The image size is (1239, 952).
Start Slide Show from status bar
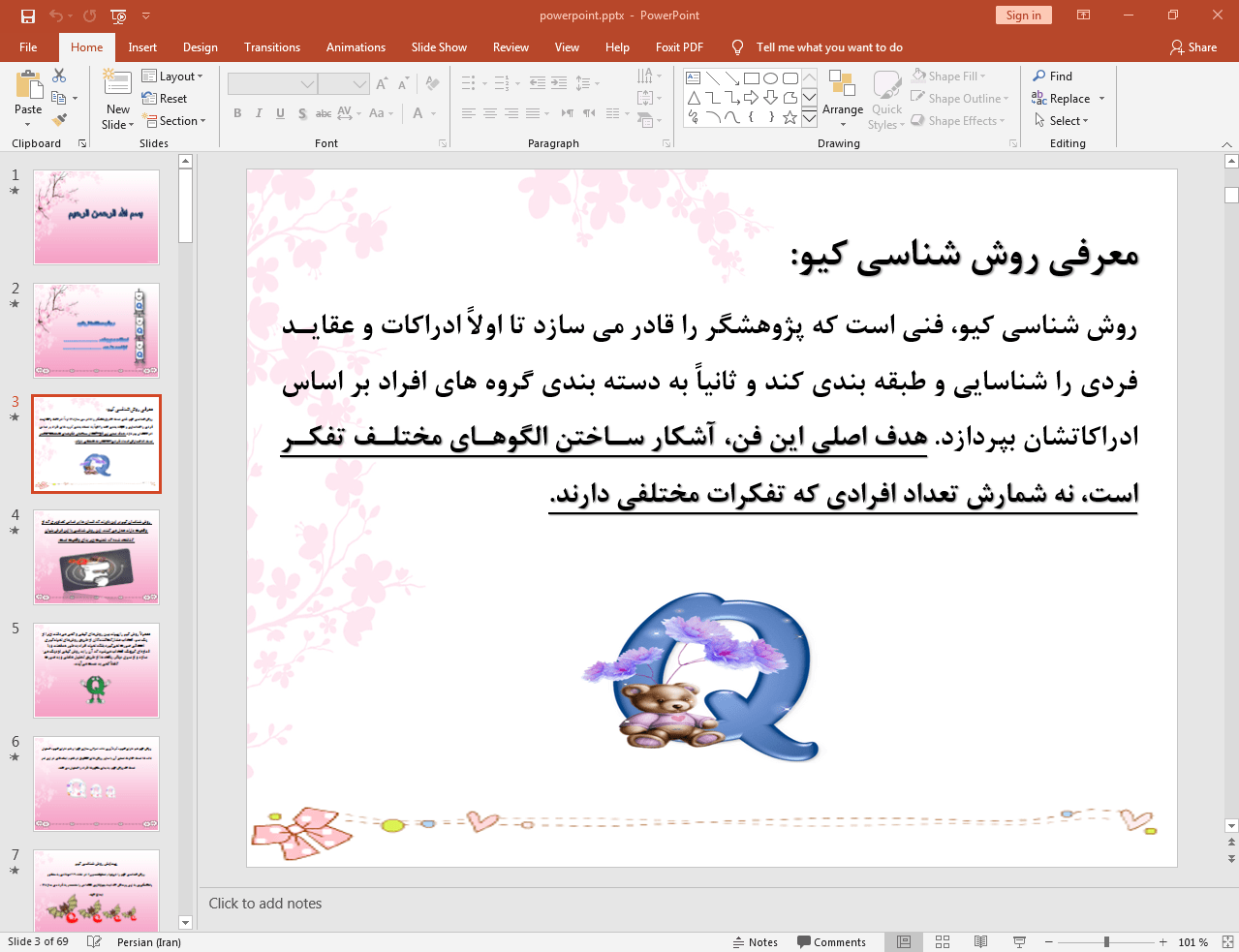click(x=1019, y=942)
